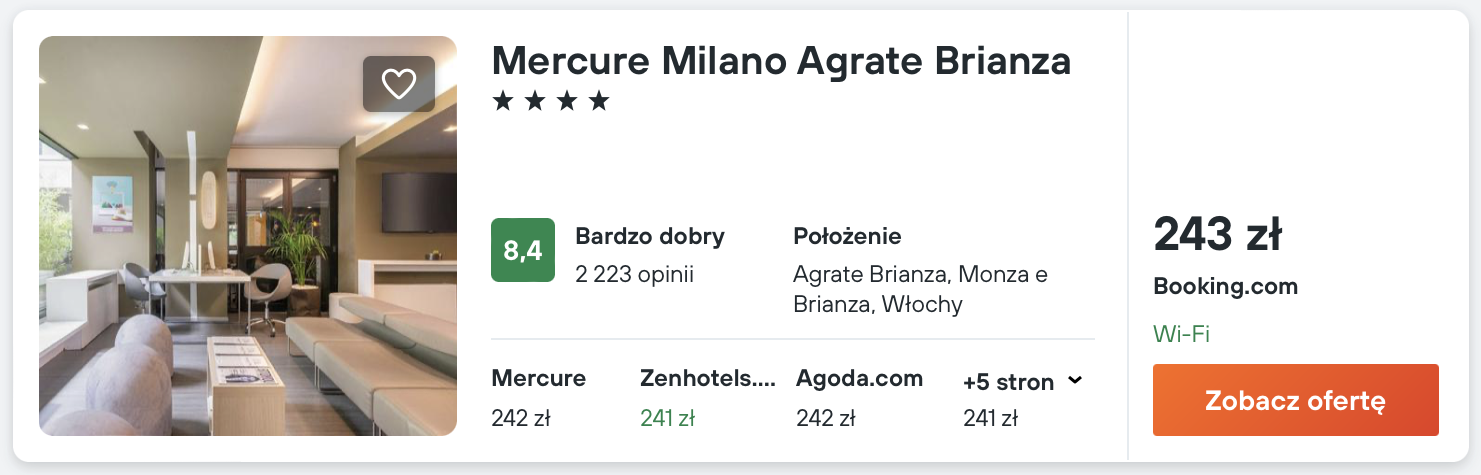Select the Booking.com provider label

coord(1225,287)
